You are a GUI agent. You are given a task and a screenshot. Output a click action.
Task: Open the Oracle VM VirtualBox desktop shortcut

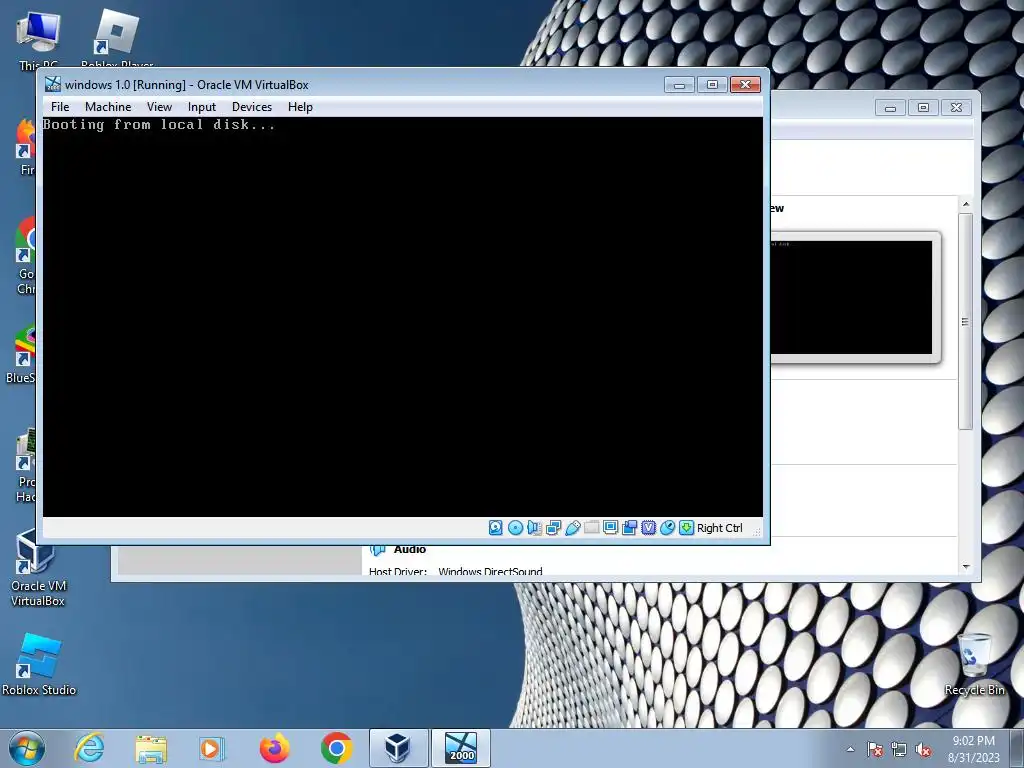coord(37,568)
